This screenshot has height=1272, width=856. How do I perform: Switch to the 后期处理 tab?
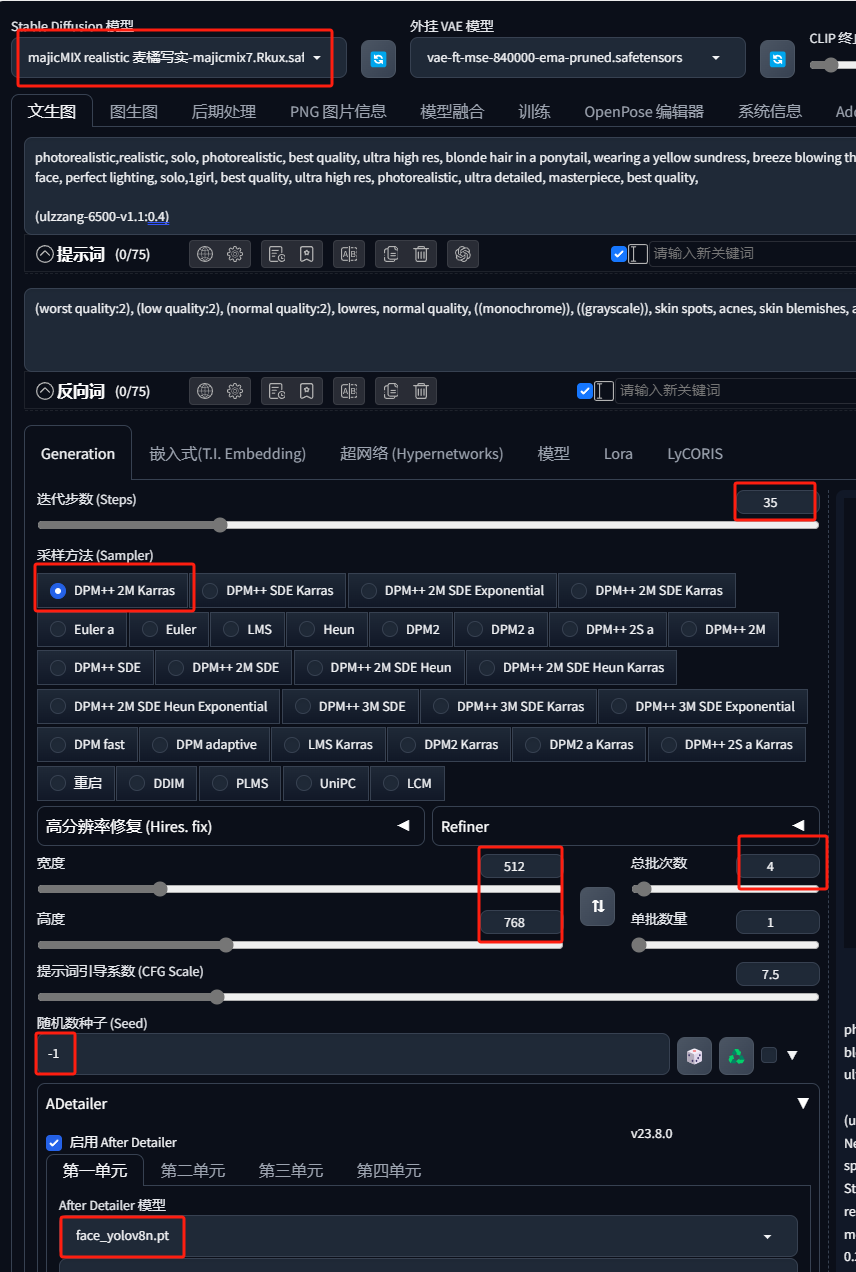click(224, 112)
